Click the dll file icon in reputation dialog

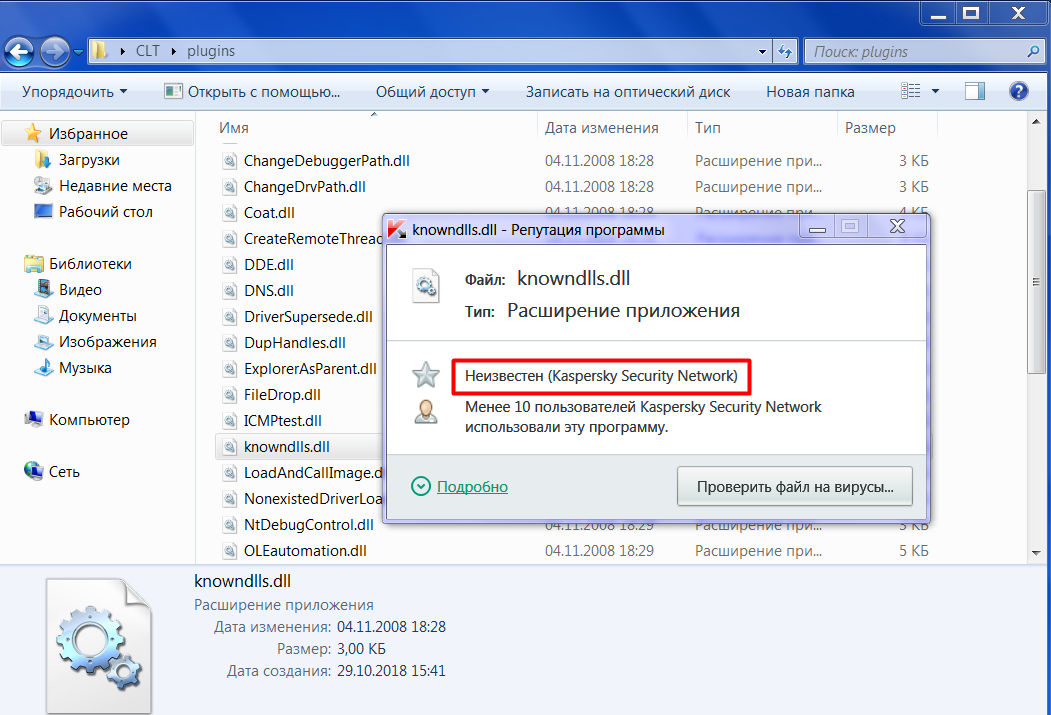pyautogui.click(x=426, y=286)
